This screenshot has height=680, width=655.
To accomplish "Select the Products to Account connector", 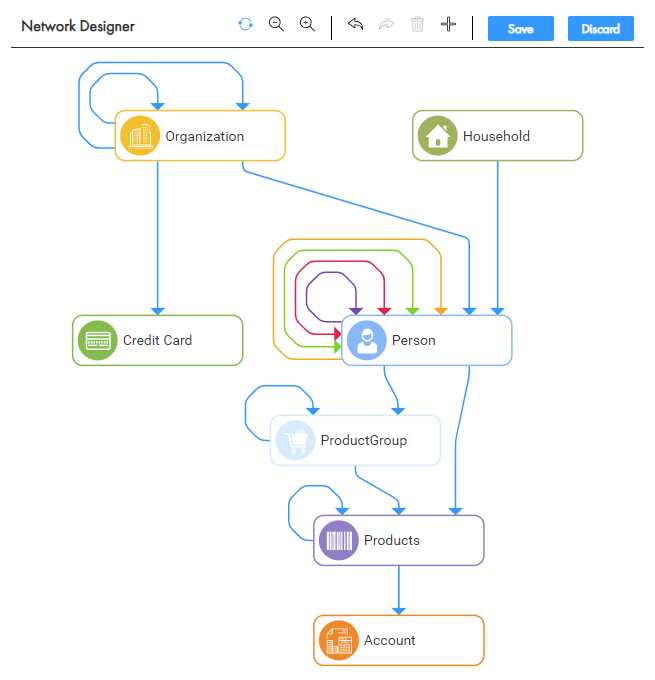I will point(399,589).
